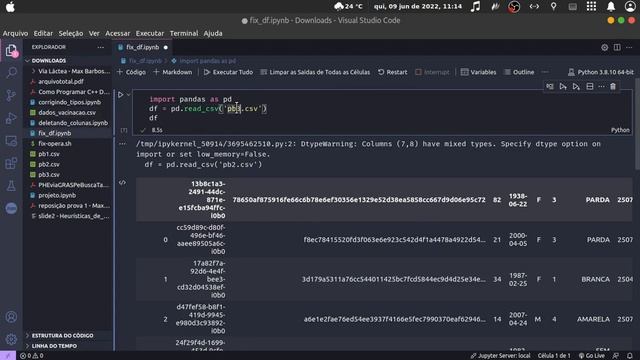Open the Extensions view icon
Image resolution: width=640 pixels, height=360 pixels.
[x=11, y=163]
